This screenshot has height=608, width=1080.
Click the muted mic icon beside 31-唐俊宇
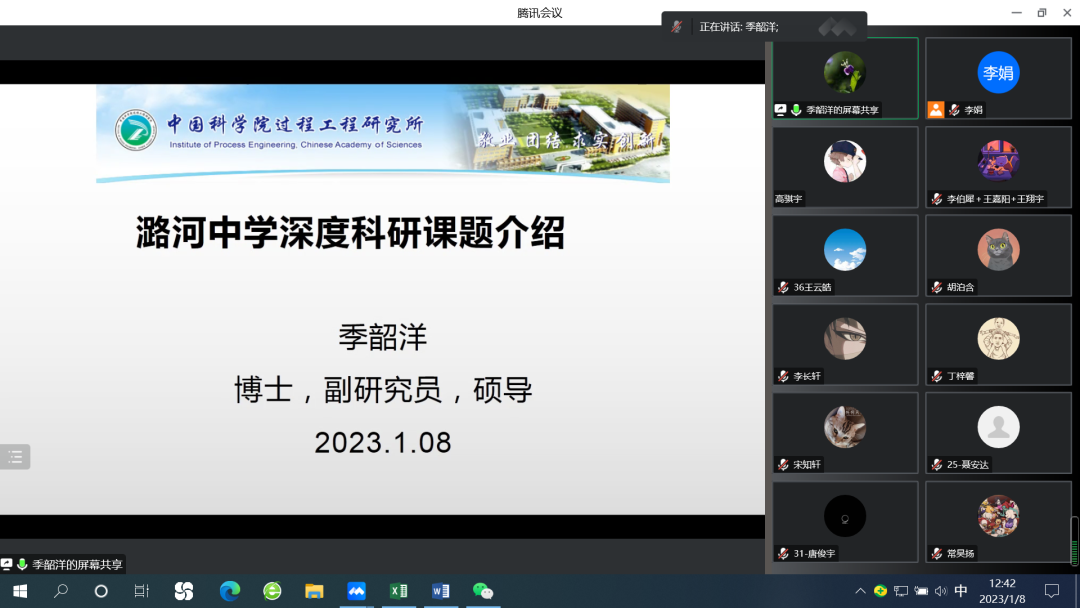783,553
